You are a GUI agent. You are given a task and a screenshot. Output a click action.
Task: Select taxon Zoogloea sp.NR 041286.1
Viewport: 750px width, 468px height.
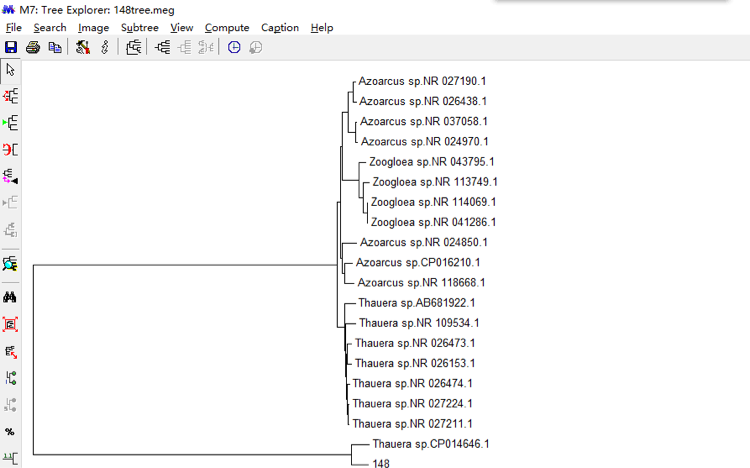433,222
